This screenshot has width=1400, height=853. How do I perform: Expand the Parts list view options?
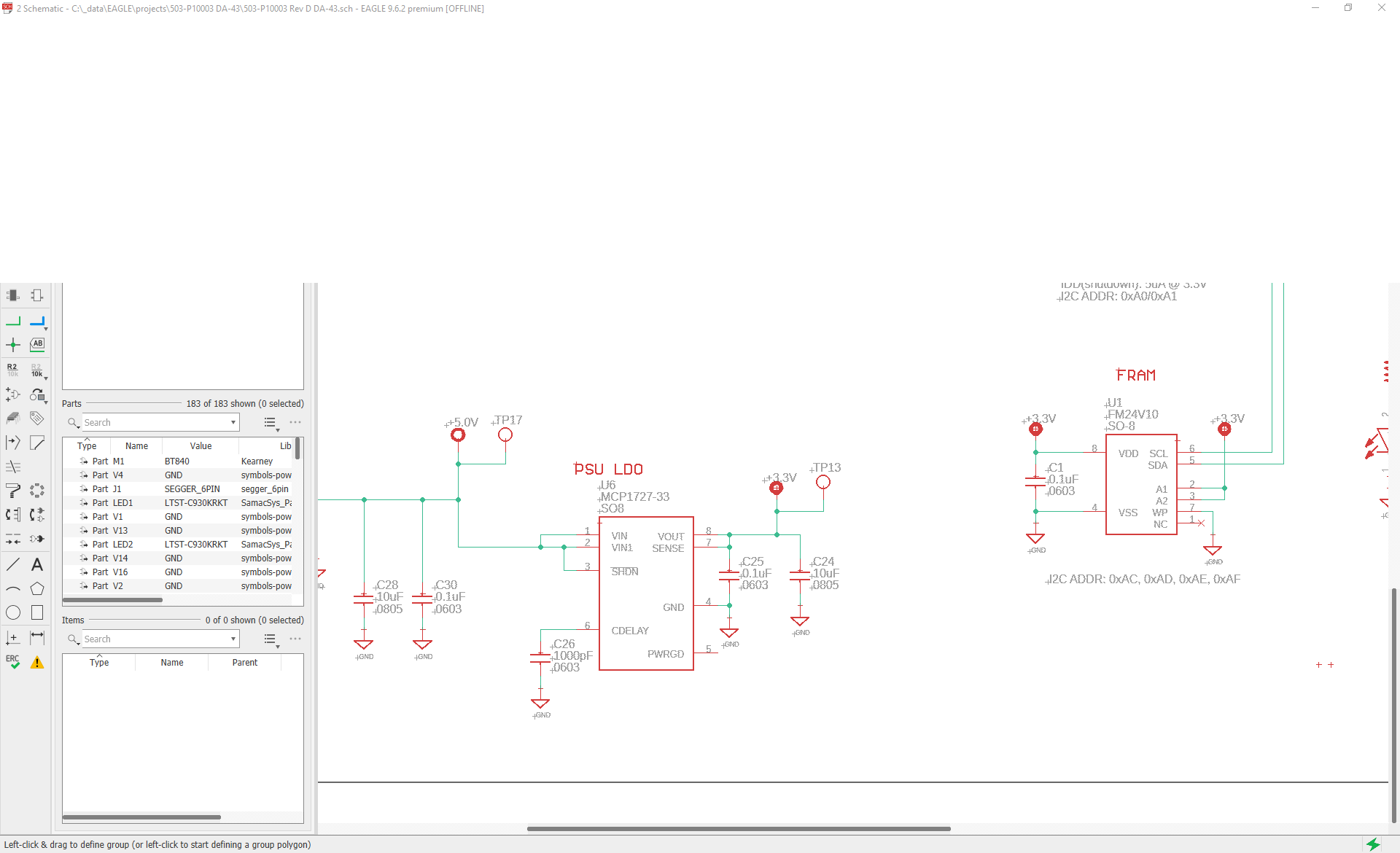(271, 422)
